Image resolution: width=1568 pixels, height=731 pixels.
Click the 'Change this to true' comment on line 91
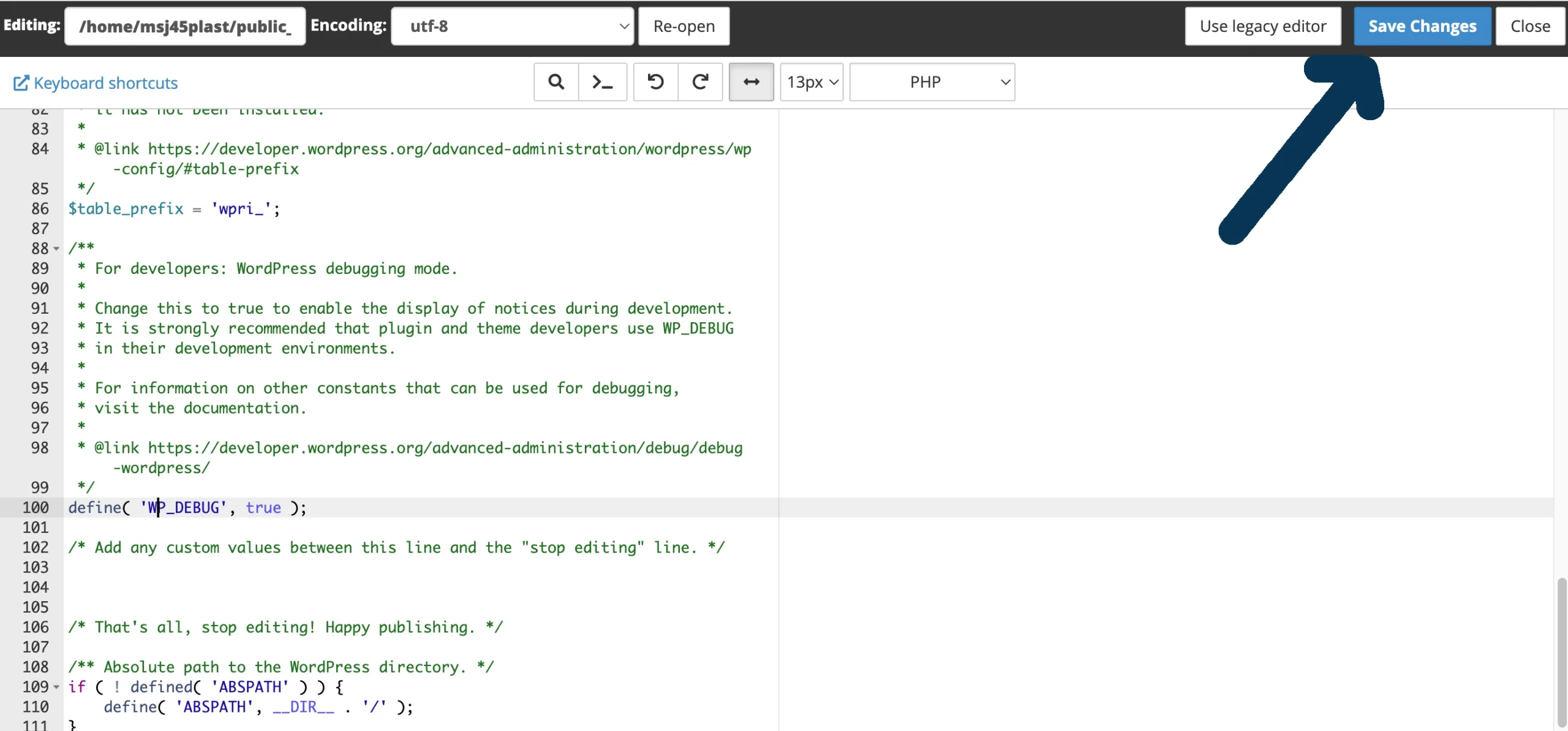click(x=413, y=309)
